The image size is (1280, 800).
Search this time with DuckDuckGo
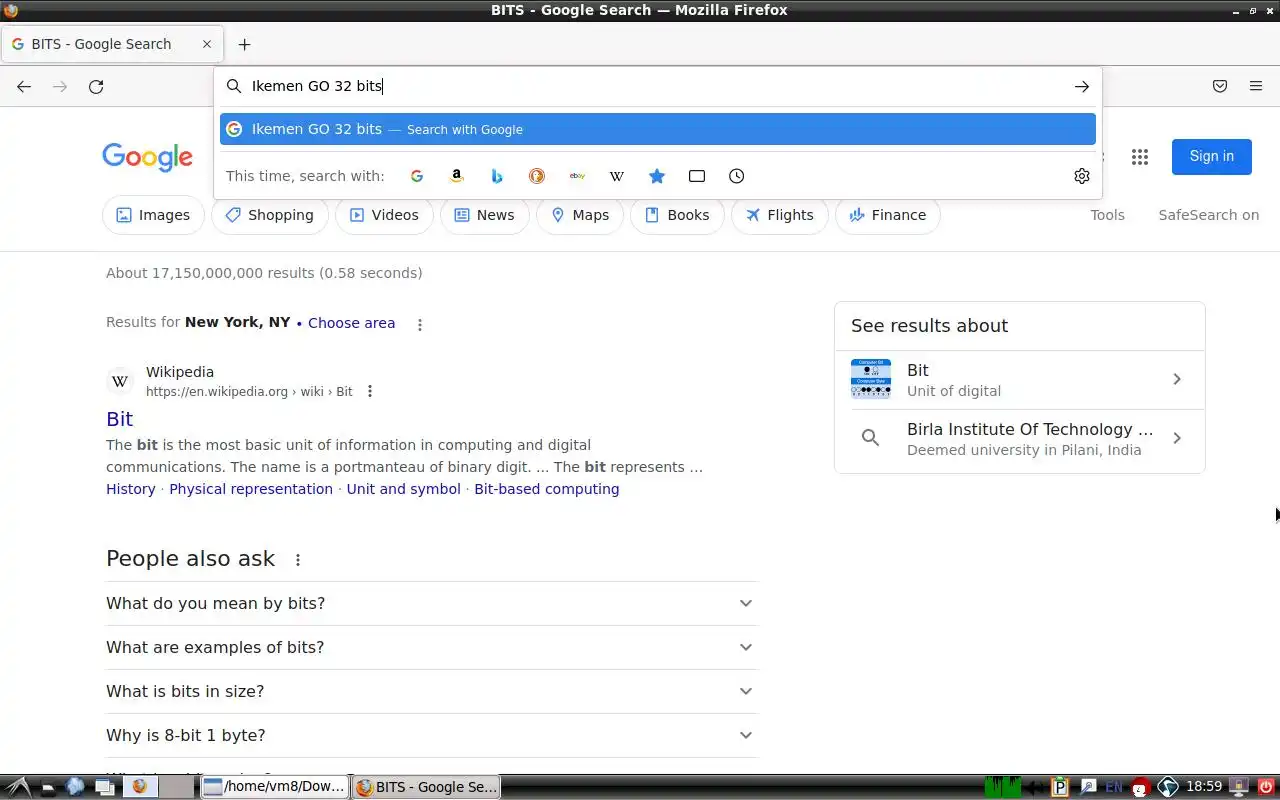point(537,176)
